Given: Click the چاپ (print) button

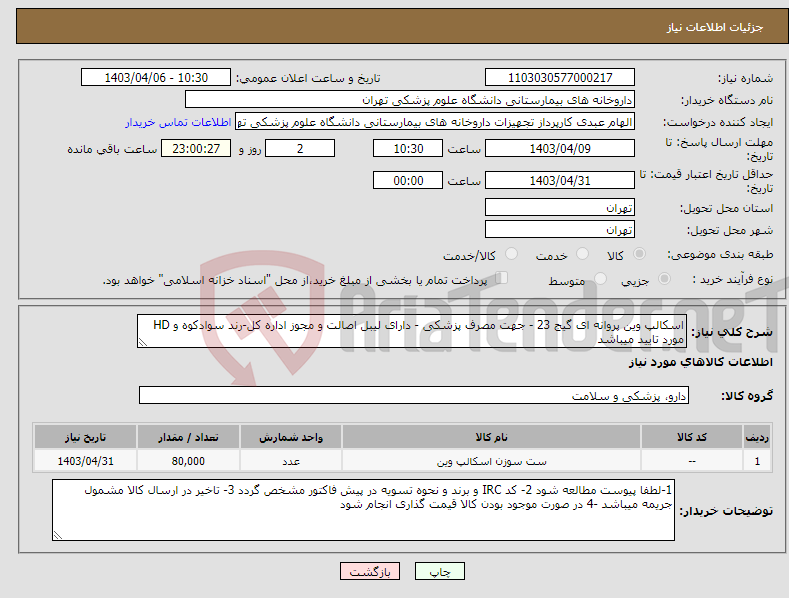Looking at the screenshot, I should click(x=439, y=571).
